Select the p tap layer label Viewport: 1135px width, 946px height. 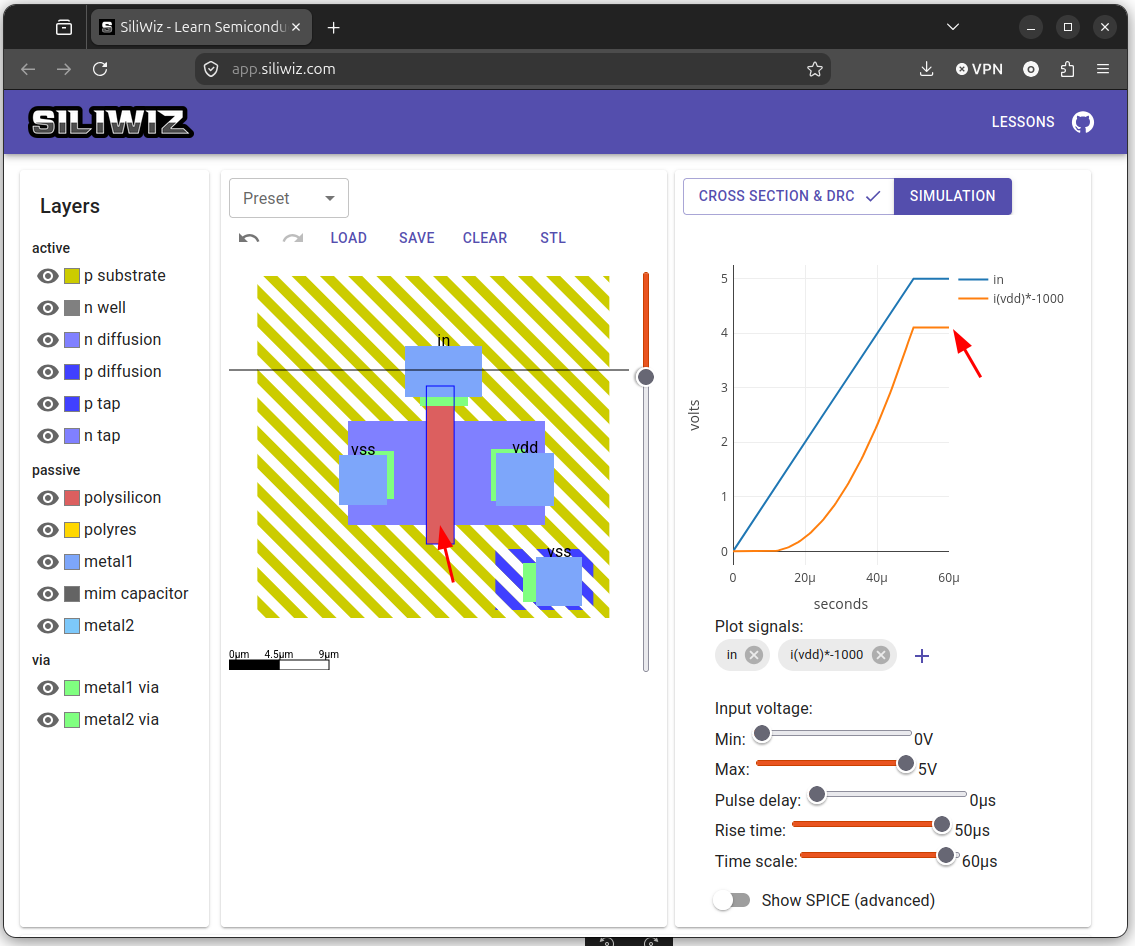(102, 404)
